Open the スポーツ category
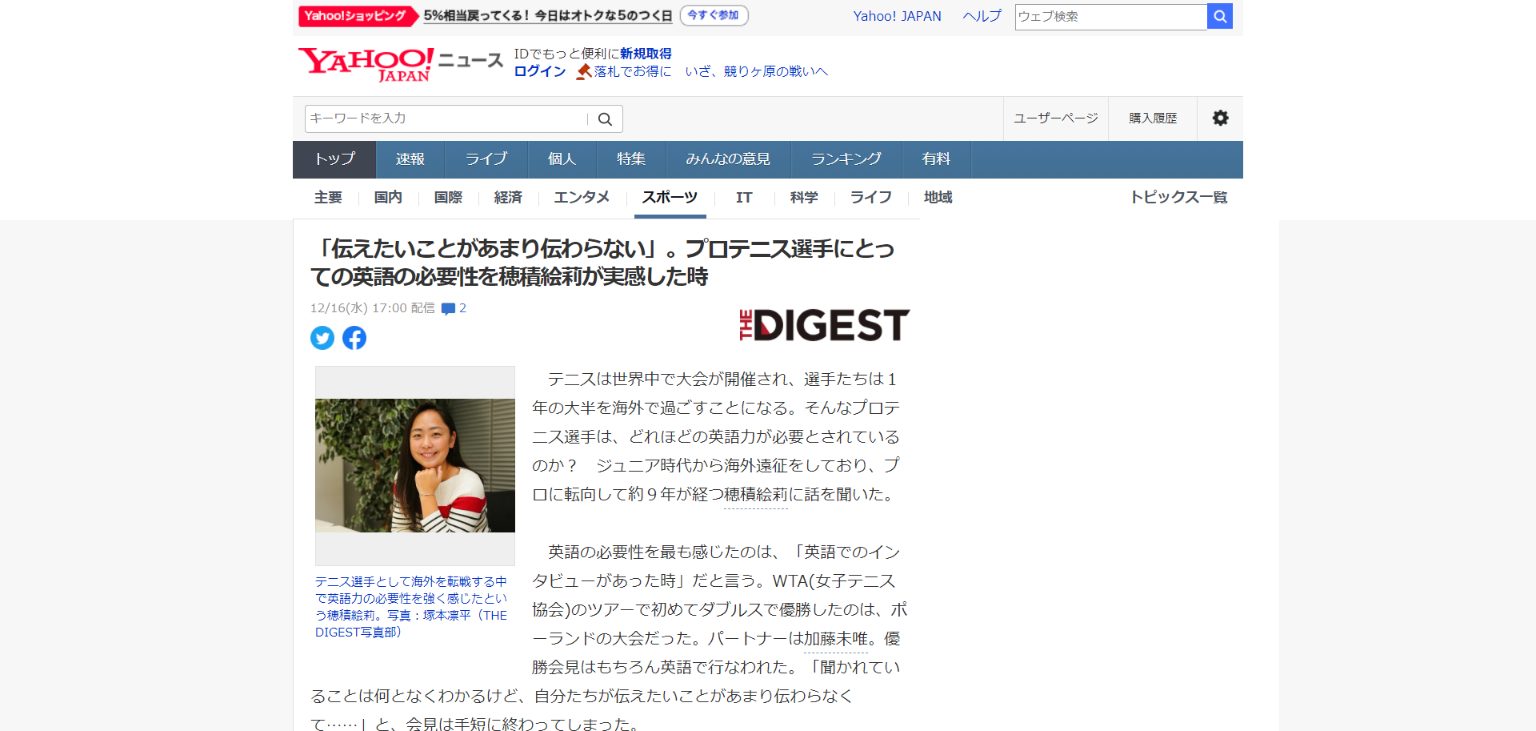The width and height of the screenshot is (1536, 731). [670, 198]
